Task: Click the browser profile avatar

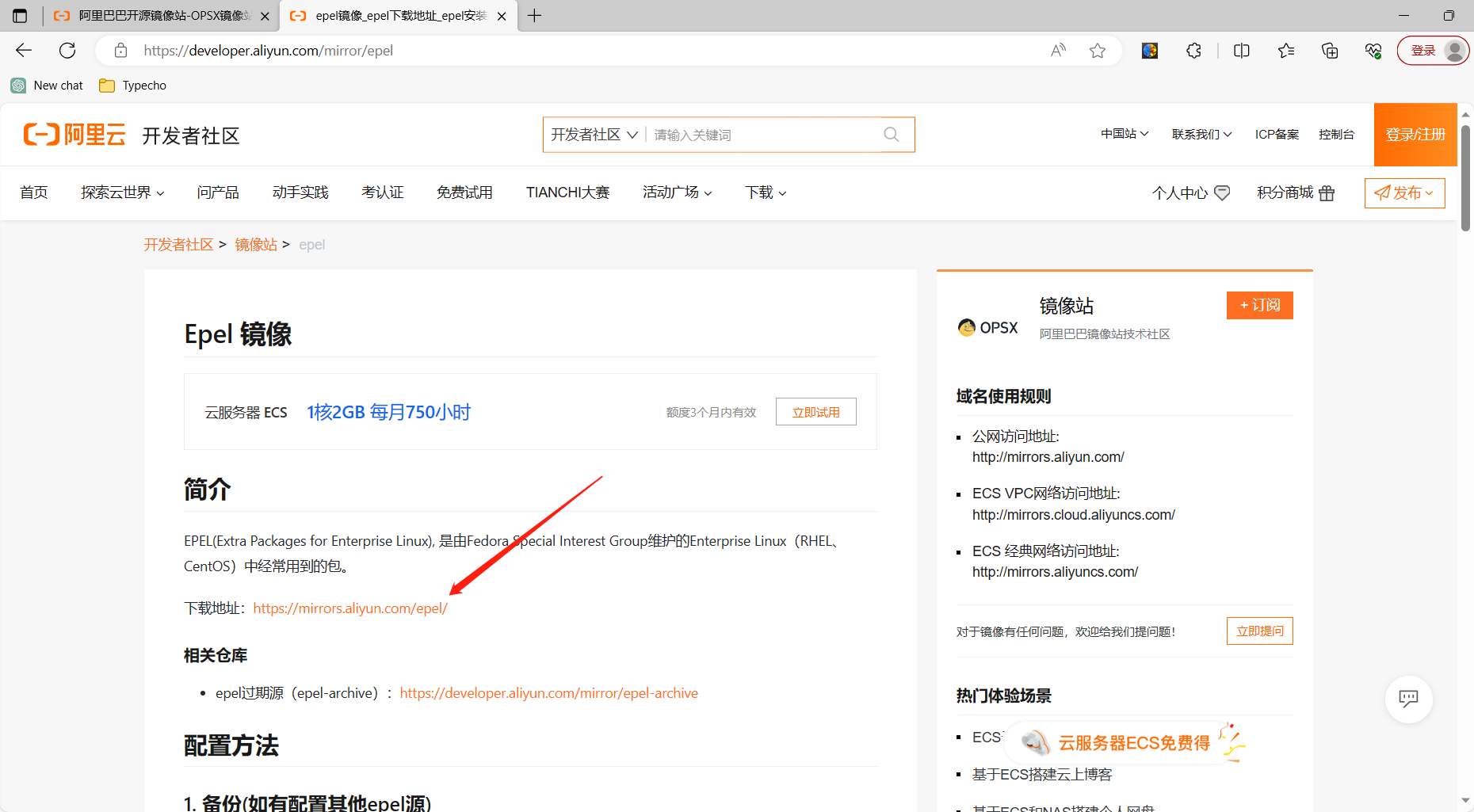Action: 1454,51
